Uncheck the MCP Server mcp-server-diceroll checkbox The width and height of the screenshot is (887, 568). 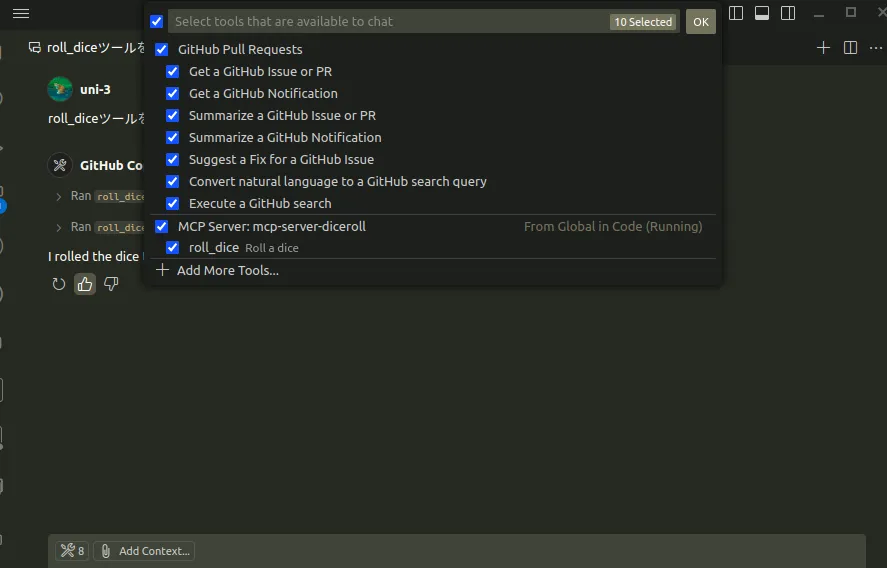(161, 226)
